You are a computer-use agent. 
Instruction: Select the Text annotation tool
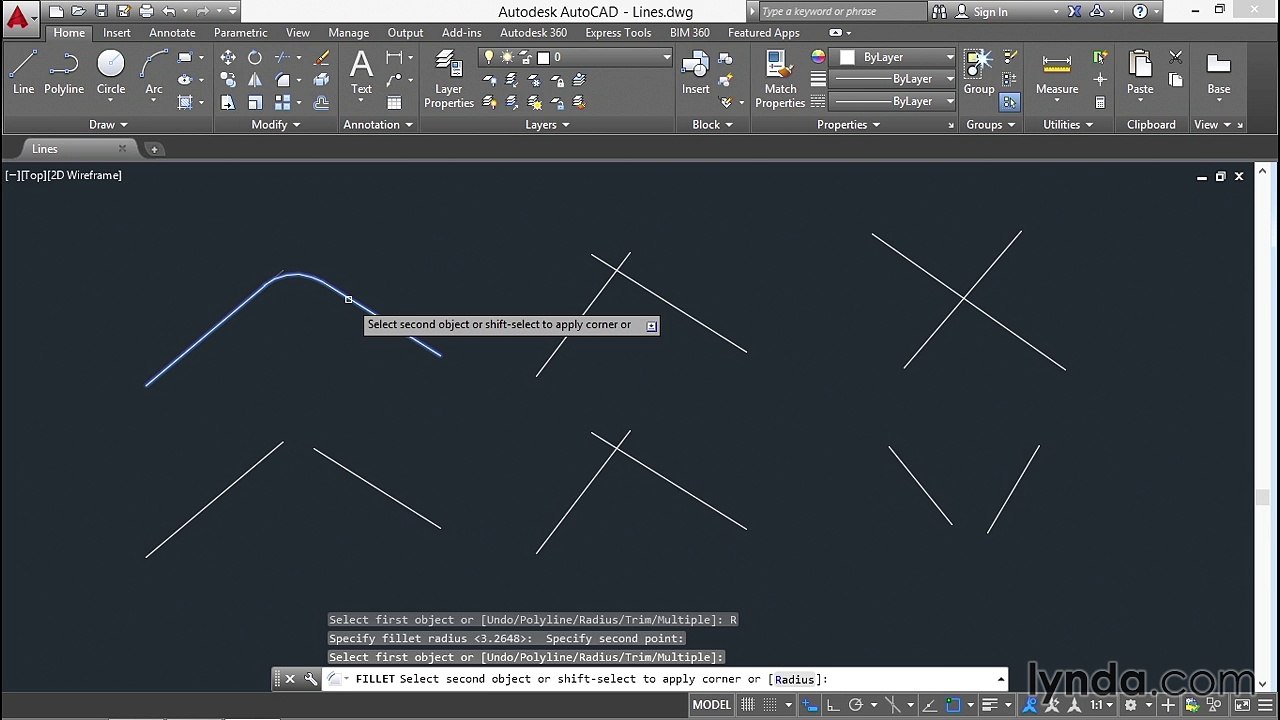coord(361,73)
